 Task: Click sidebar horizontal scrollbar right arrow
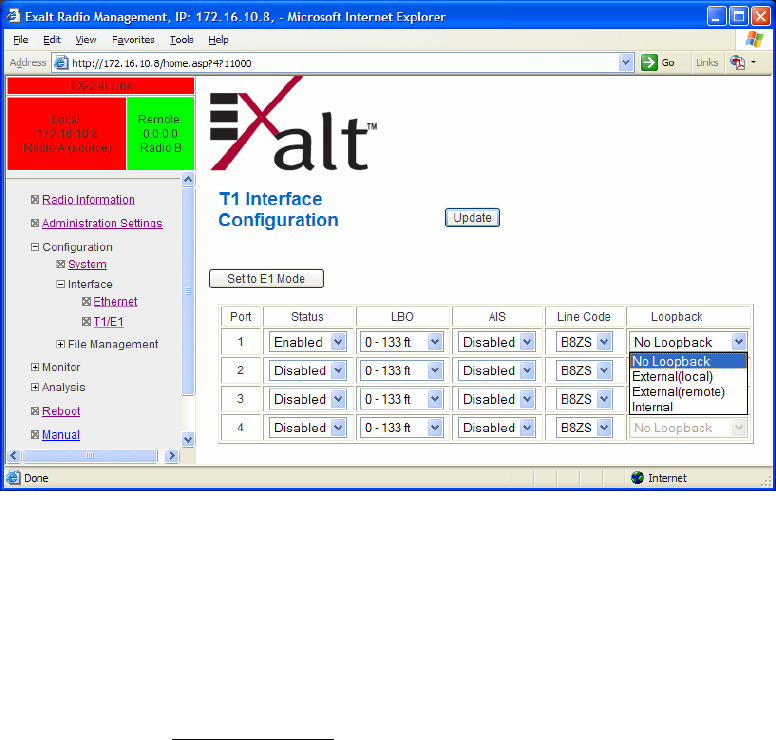[x=172, y=455]
